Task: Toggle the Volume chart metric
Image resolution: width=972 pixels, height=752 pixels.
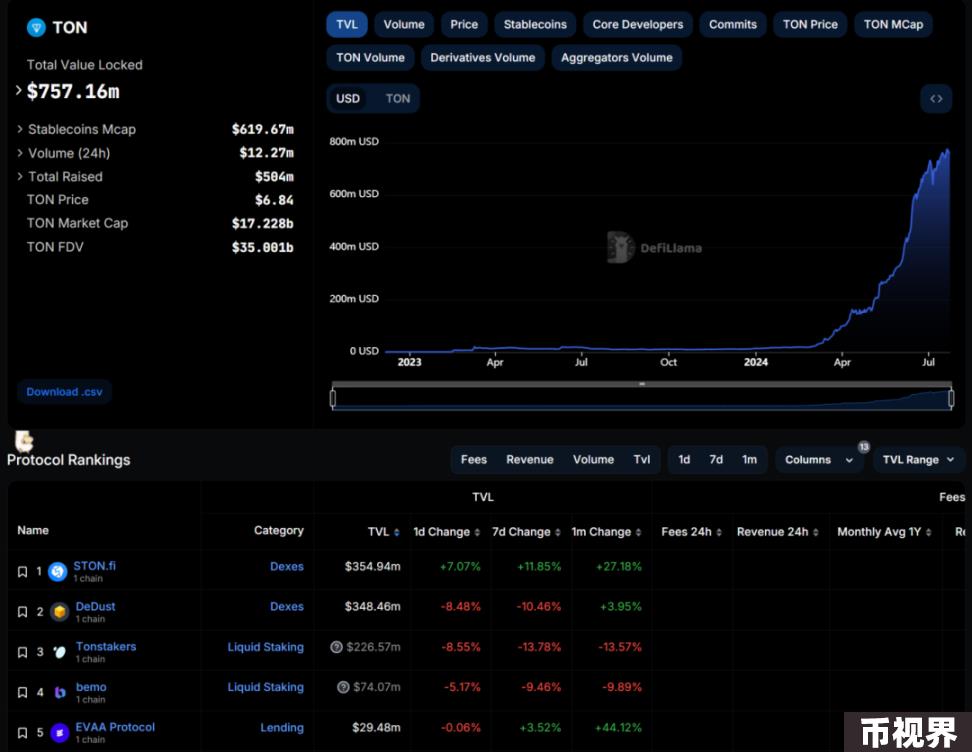Action: [x=404, y=24]
